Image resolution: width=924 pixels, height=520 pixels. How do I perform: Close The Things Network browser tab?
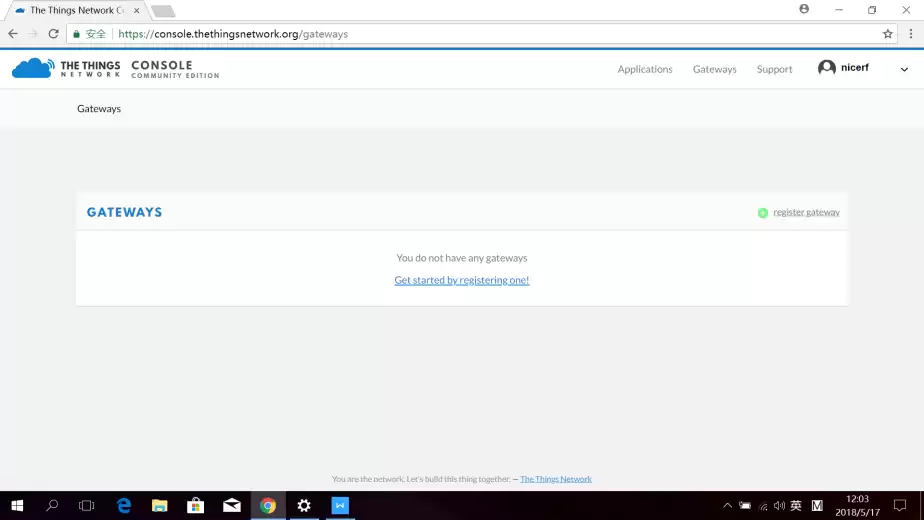tap(136, 10)
